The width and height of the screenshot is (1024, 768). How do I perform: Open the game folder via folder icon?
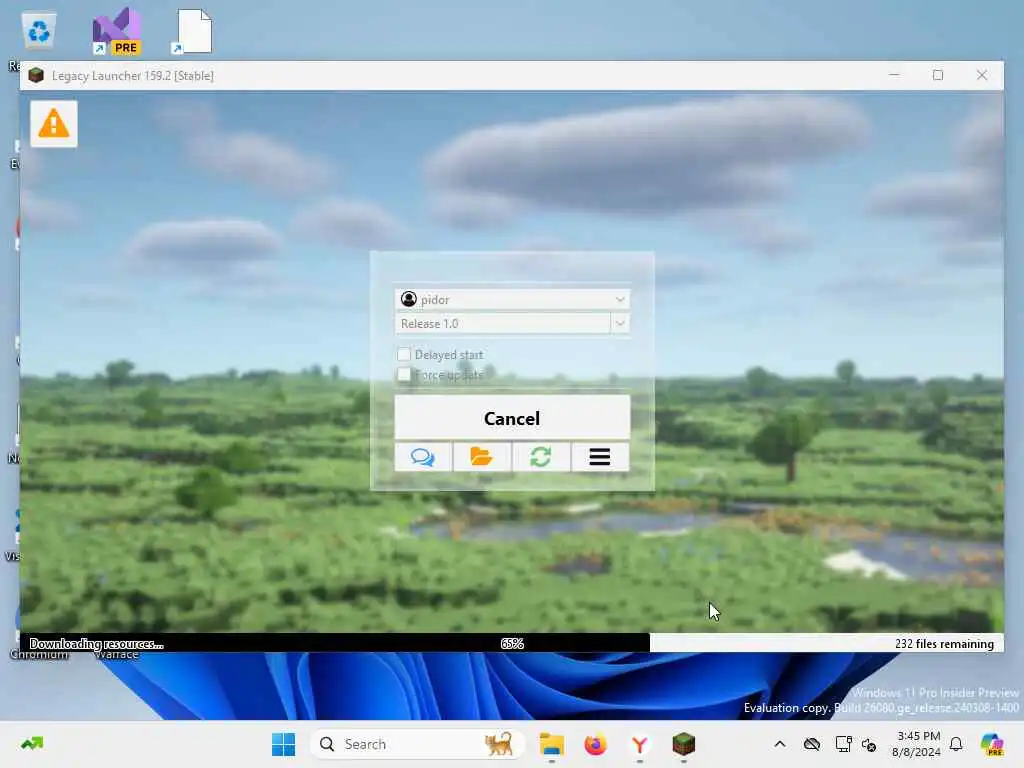(x=481, y=456)
